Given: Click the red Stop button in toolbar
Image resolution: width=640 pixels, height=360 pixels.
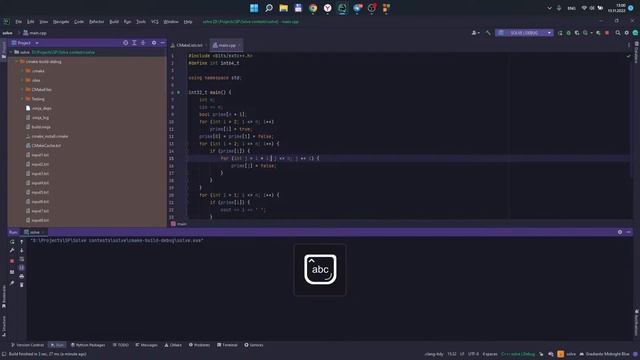Looking at the screenshot, I should coord(607,33).
